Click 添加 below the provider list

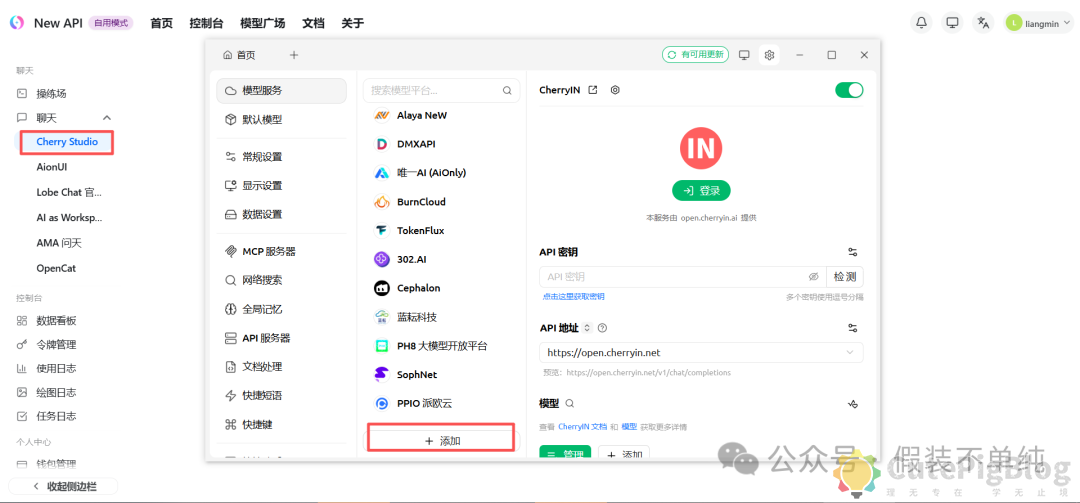tap(442, 440)
